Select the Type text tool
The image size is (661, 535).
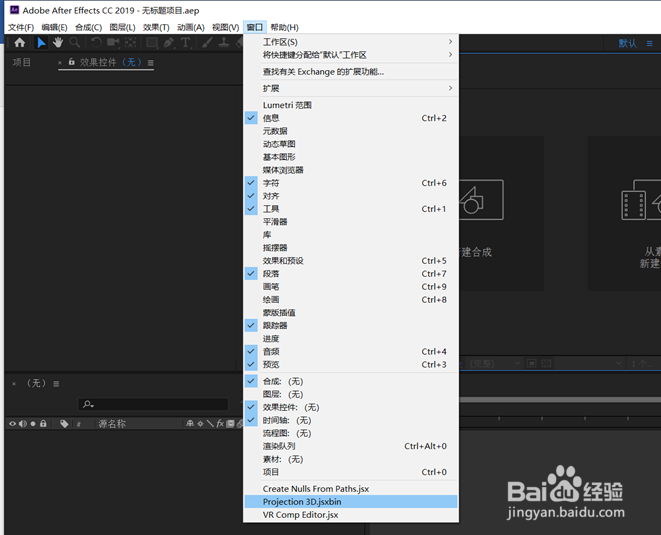coord(185,43)
